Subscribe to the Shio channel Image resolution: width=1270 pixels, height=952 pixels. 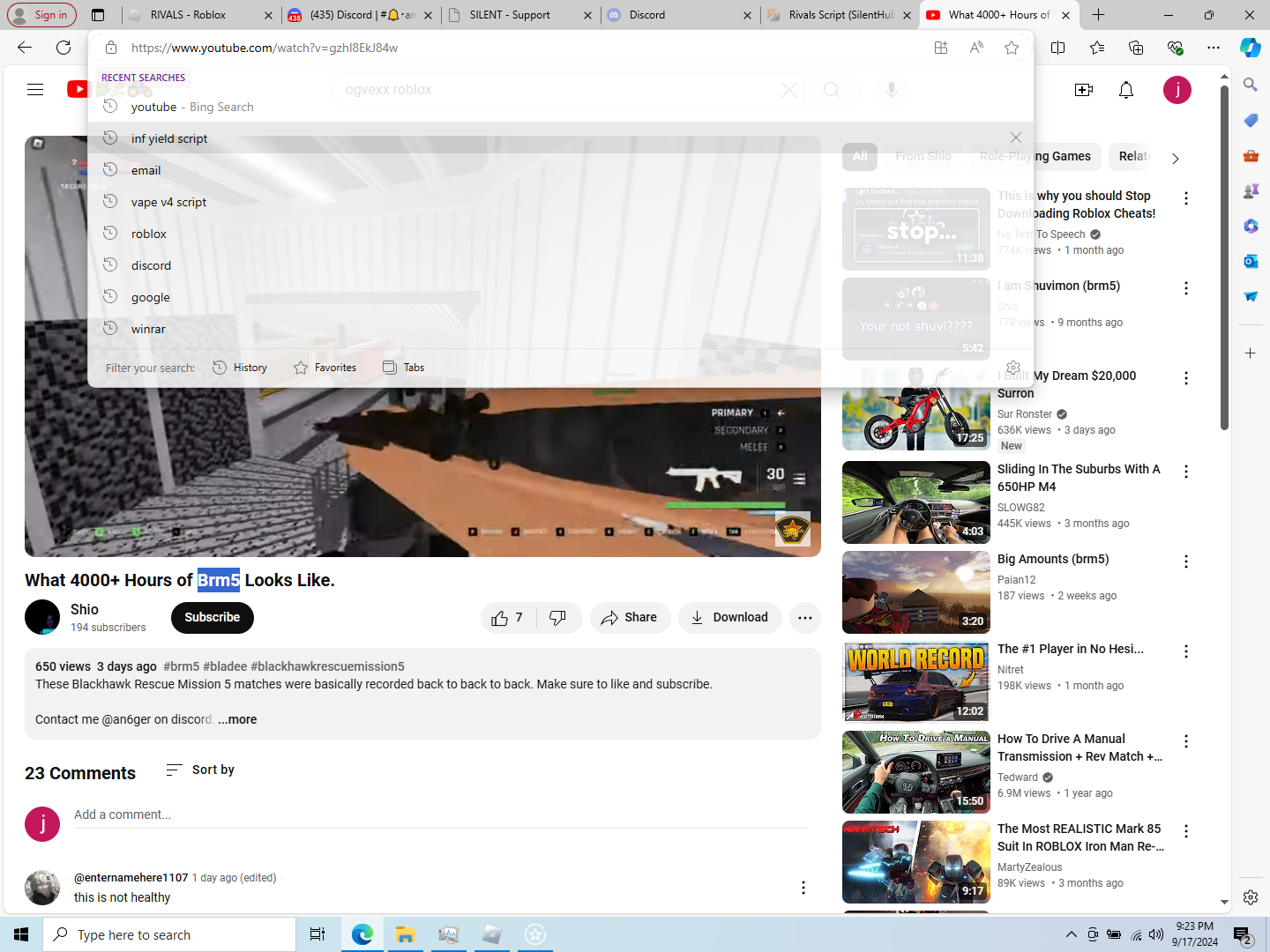click(213, 617)
